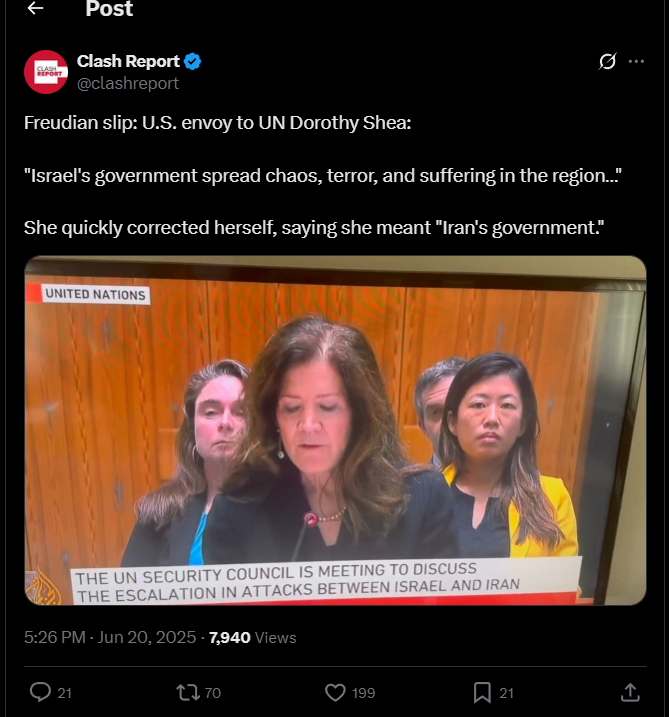Click the 5:26 PM Jun 20, 2025 timestamp
This screenshot has height=717, width=669.
click(110, 637)
